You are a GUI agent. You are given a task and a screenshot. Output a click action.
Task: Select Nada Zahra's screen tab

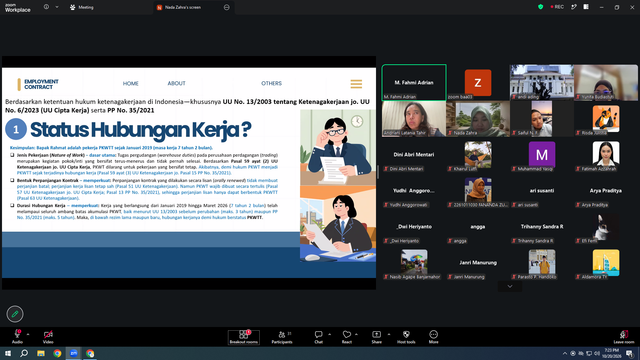pyautogui.click(x=183, y=7)
